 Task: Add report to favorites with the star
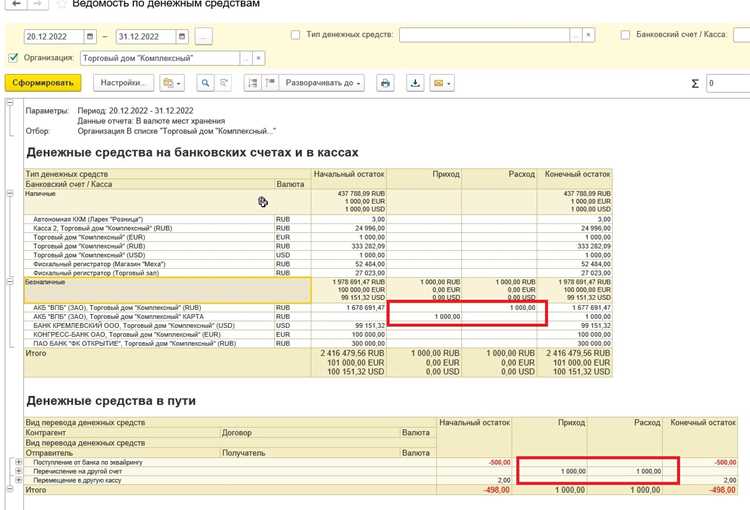click(x=61, y=3)
